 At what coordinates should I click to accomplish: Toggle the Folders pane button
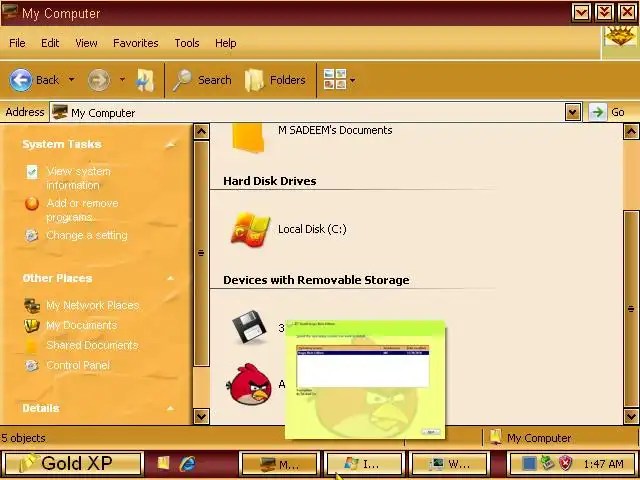(275, 80)
